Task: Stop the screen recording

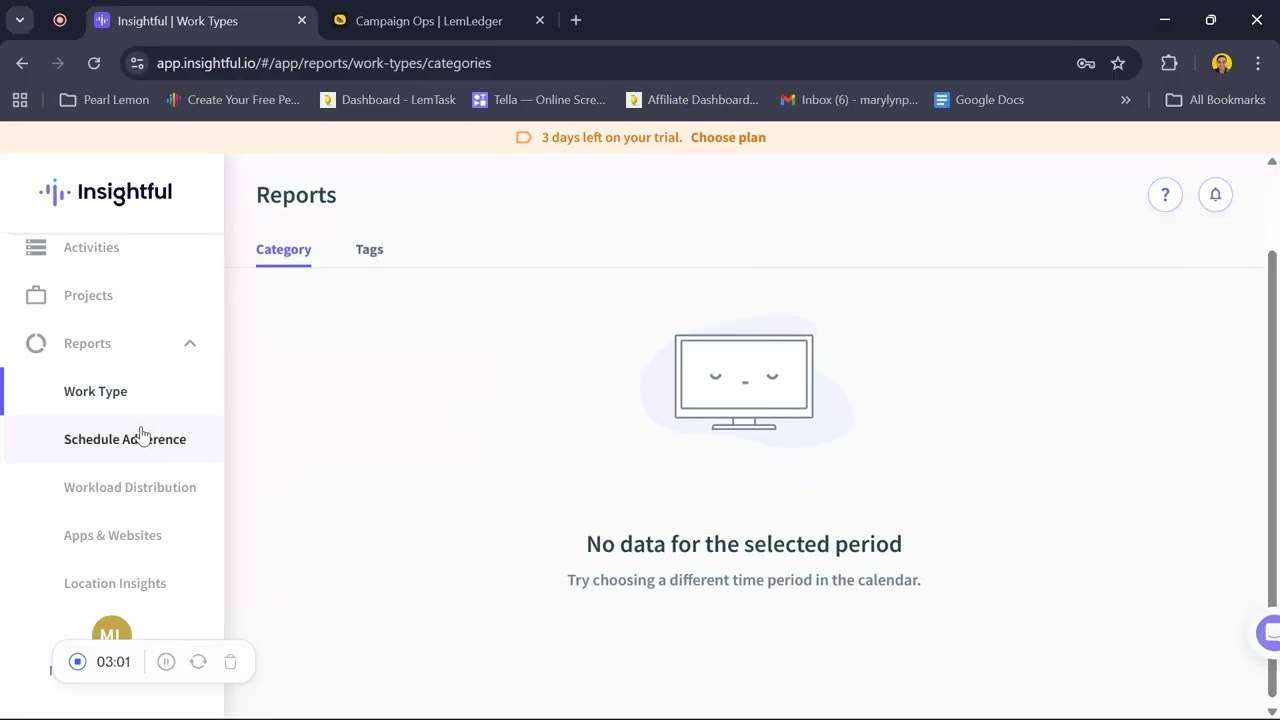Action: coord(77,662)
